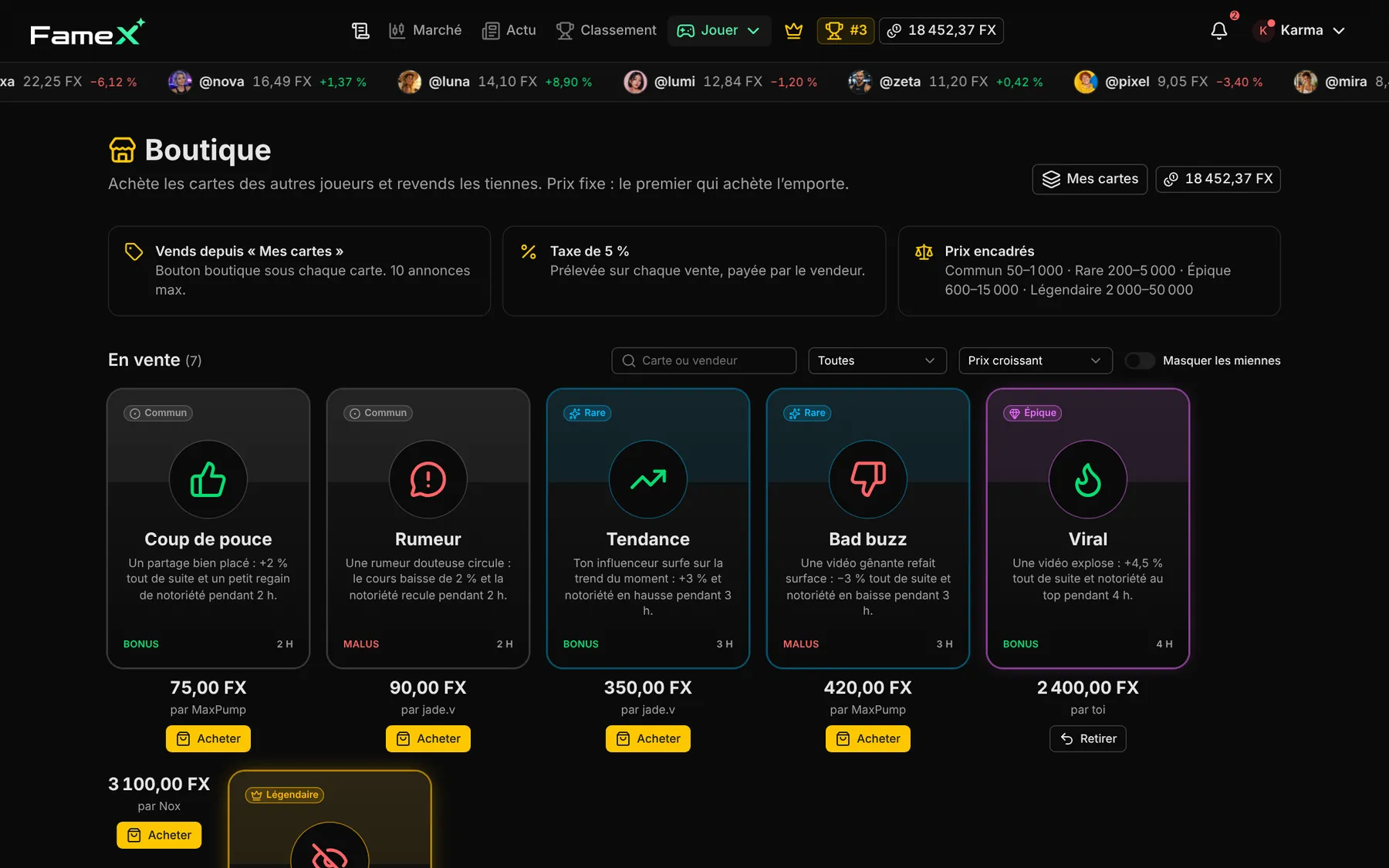Click the Taxe de 5 % percent icon
Image resolution: width=1389 pixels, height=868 pixels.
[529, 252]
